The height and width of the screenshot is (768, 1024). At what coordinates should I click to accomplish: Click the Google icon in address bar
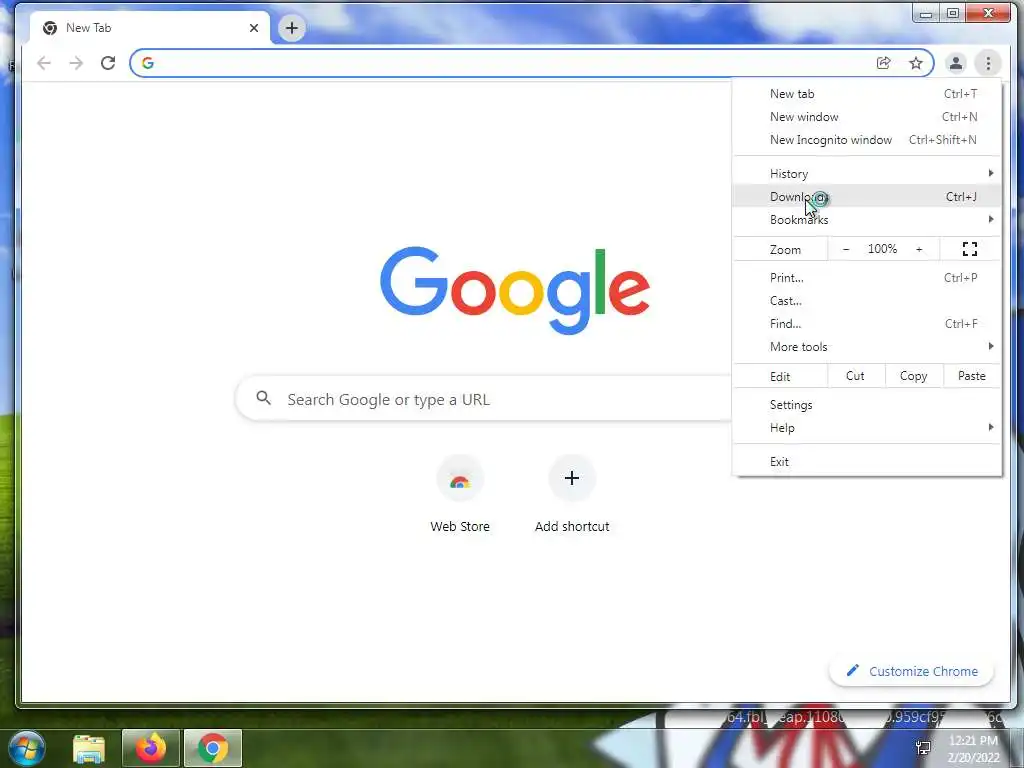coord(148,63)
